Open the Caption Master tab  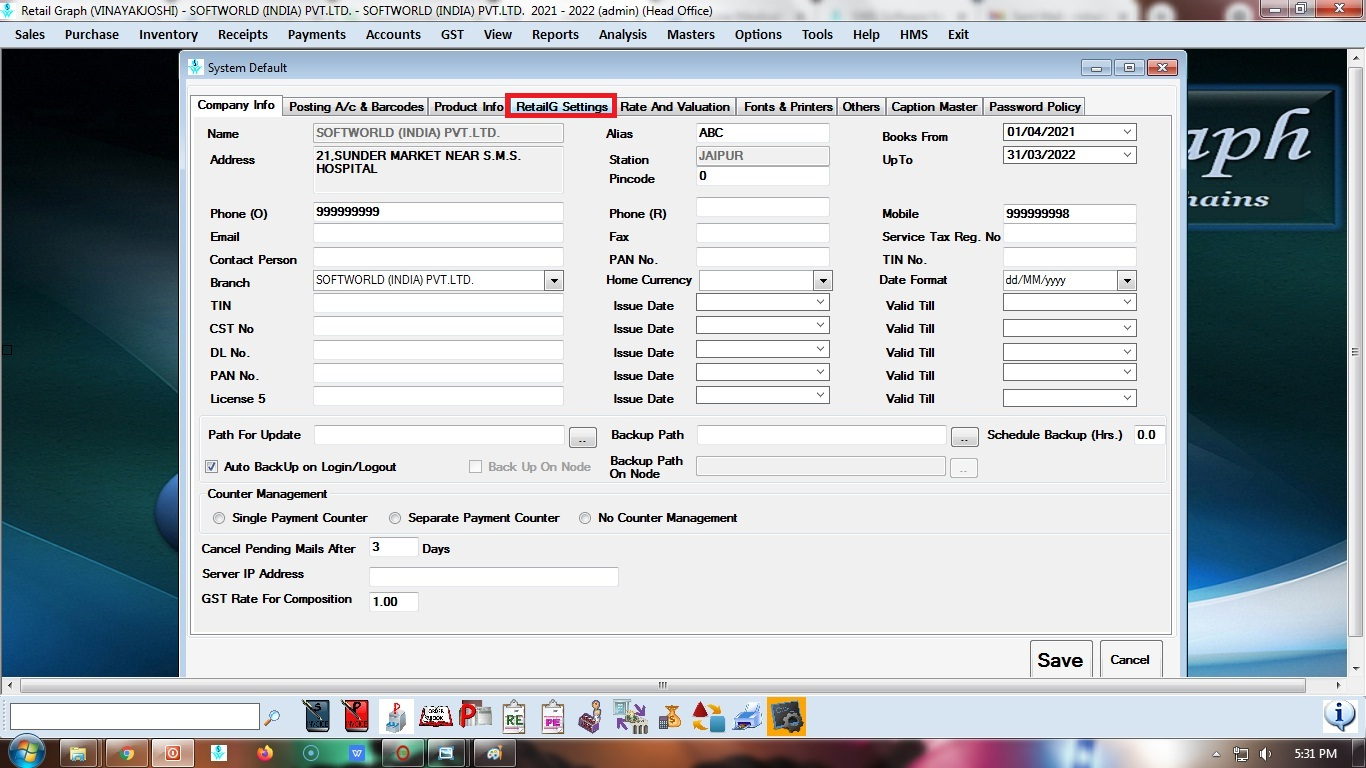[x=934, y=106]
